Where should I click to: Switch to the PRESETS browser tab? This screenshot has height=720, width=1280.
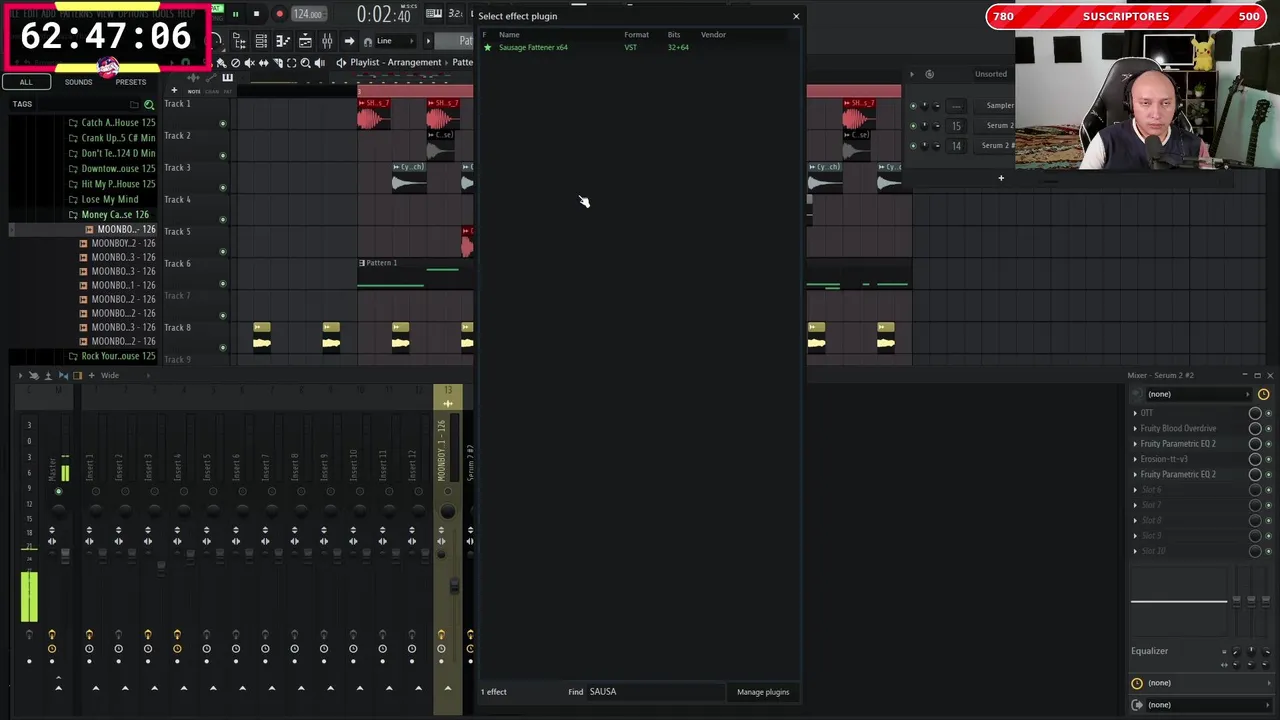click(130, 82)
